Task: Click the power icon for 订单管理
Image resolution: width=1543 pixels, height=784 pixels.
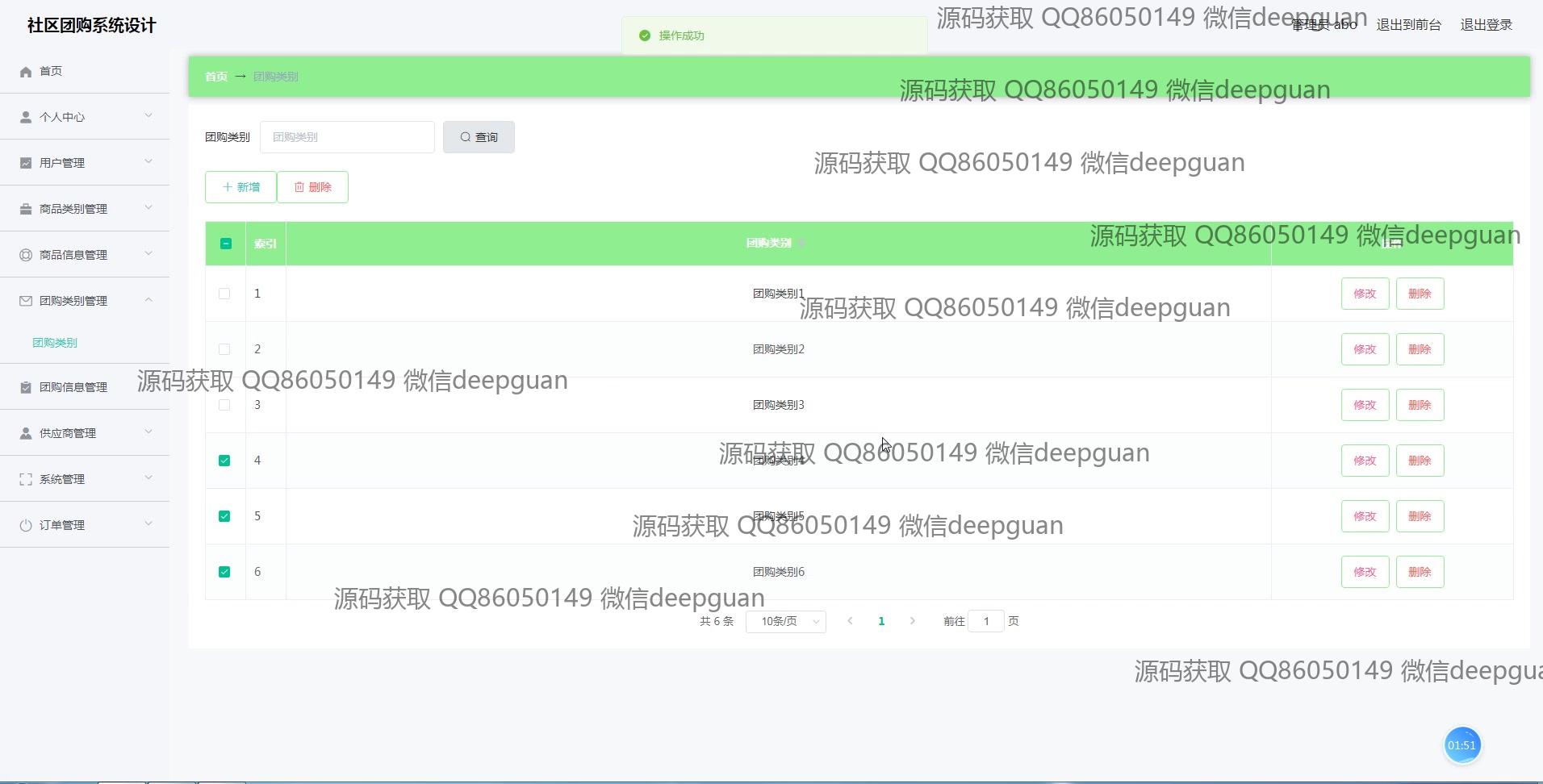Action: 26,525
